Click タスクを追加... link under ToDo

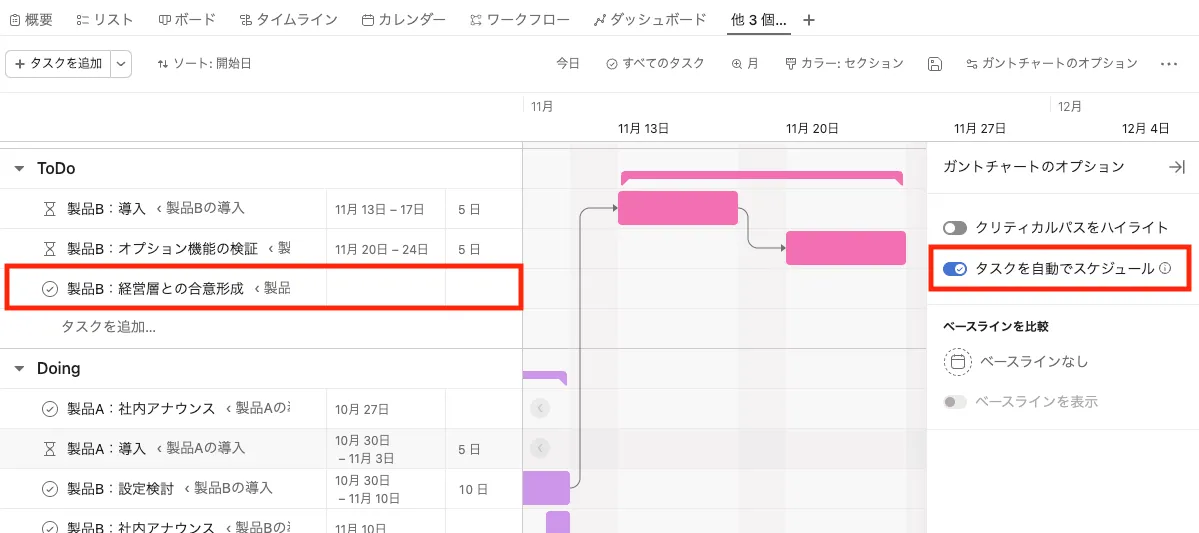[x=108, y=327]
